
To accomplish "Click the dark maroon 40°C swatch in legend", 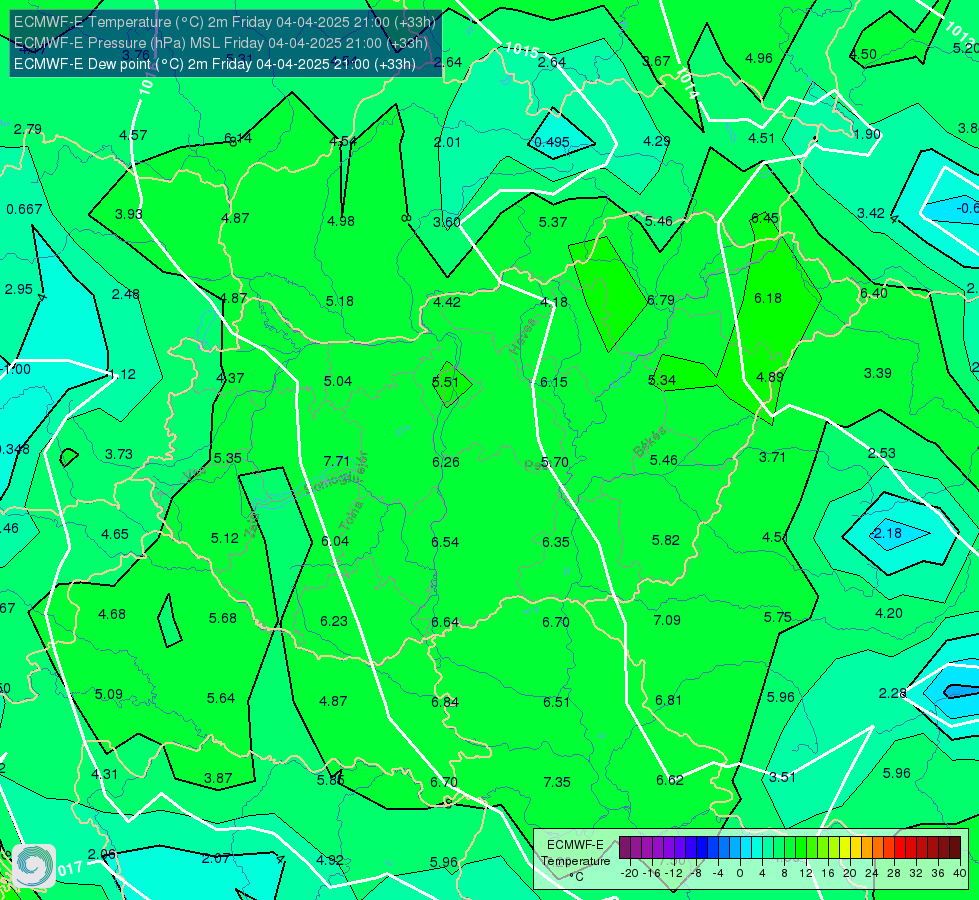I will pos(955,848).
